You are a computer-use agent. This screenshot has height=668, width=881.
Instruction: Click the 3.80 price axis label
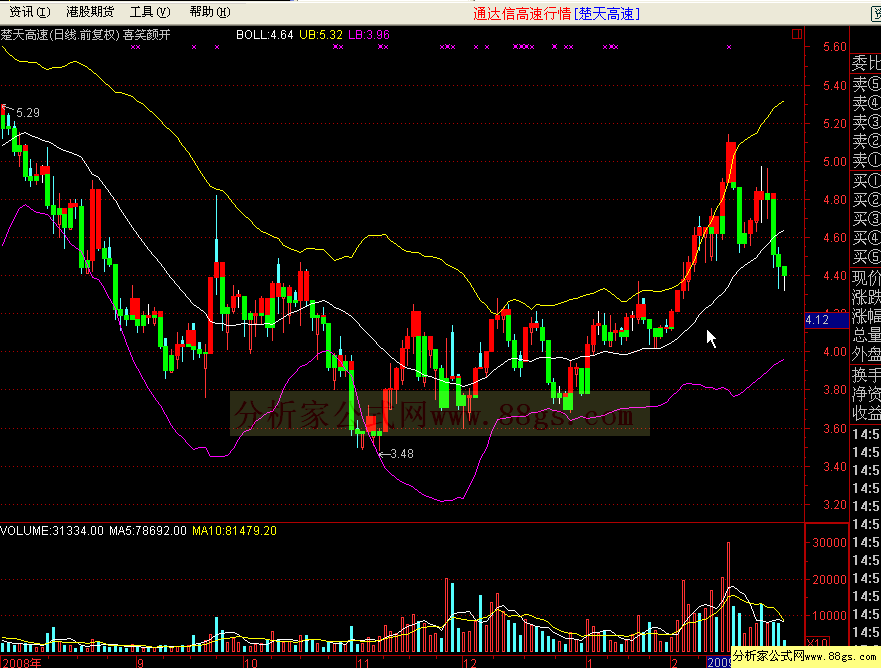(834, 390)
